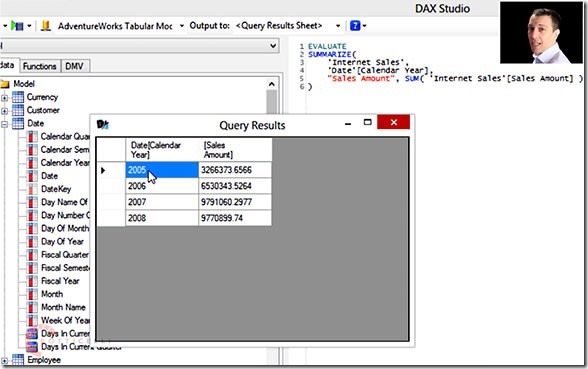Click the Sales Amount column header

click(235, 150)
